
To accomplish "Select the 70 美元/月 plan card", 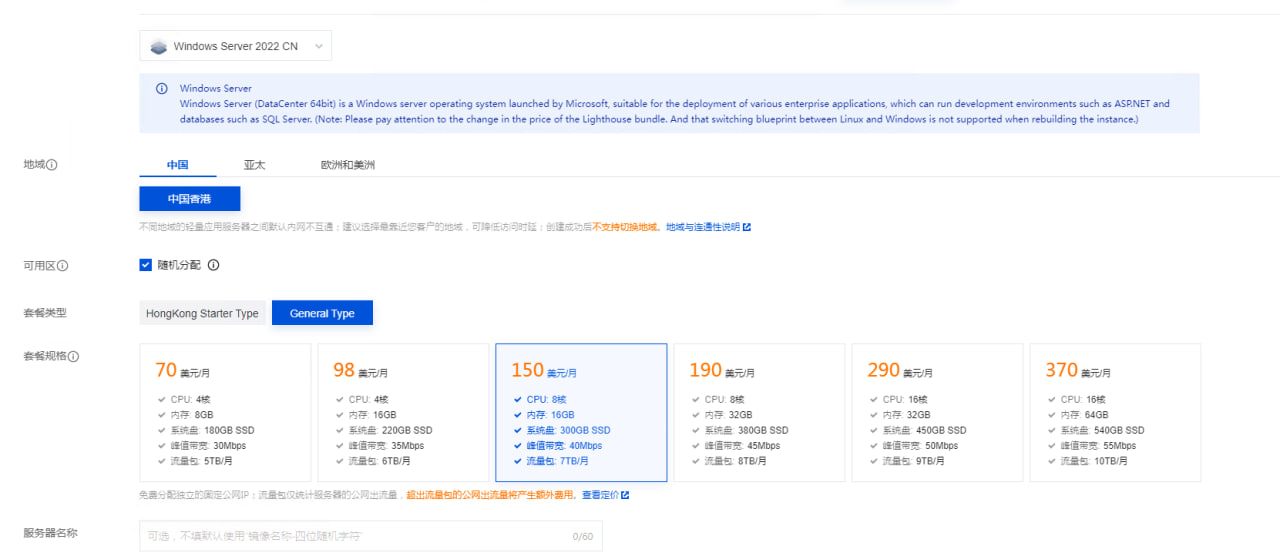I will pos(224,412).
